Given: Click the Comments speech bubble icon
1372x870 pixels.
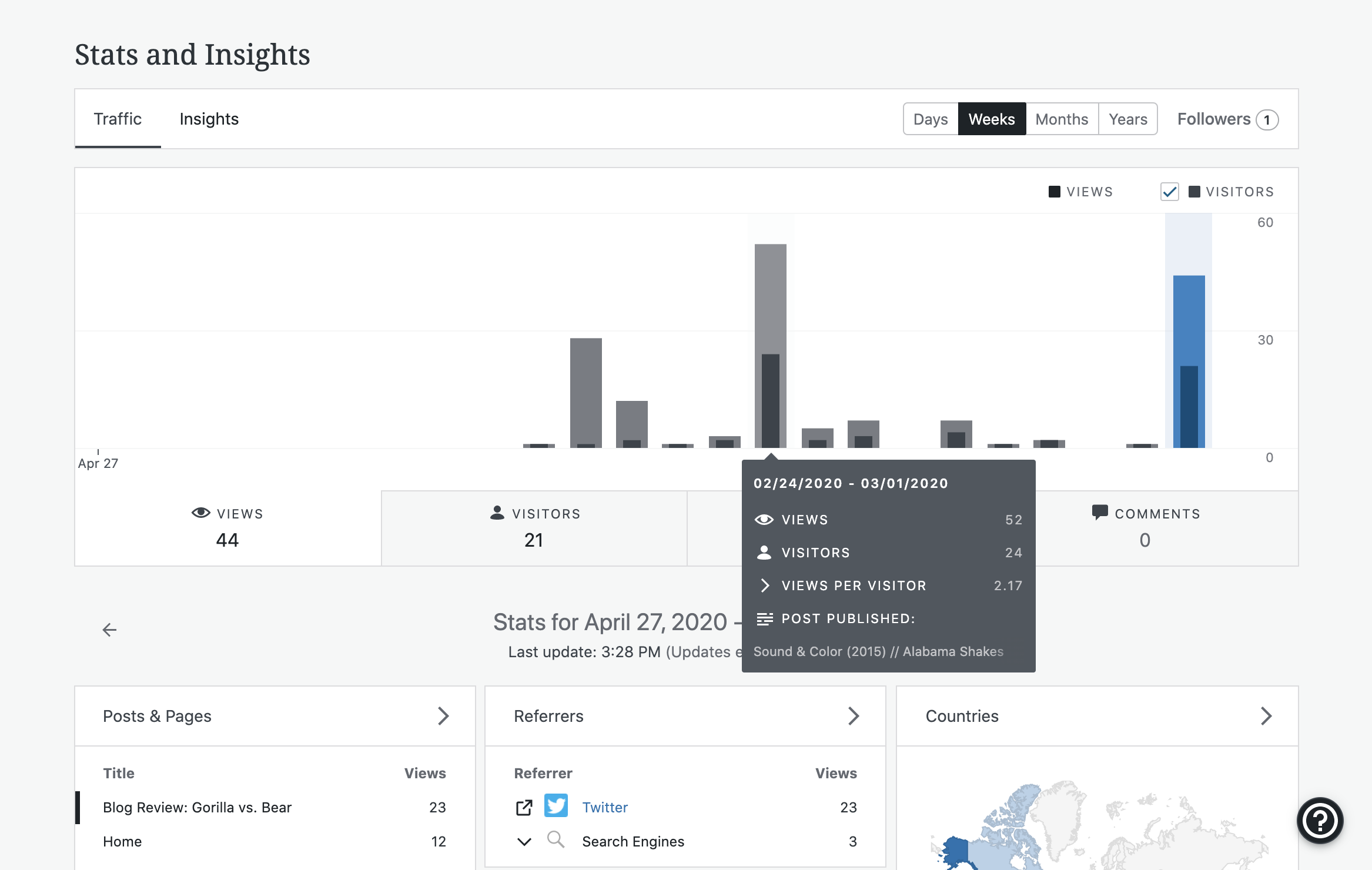Looking at the screenshot, I should [1099, 512].
